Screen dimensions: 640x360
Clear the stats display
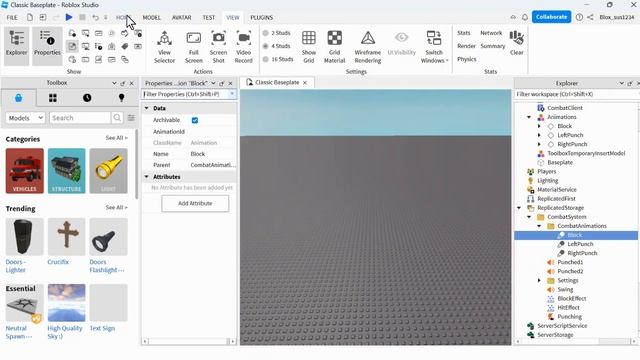pyautogui.click(x=516, y=42)
